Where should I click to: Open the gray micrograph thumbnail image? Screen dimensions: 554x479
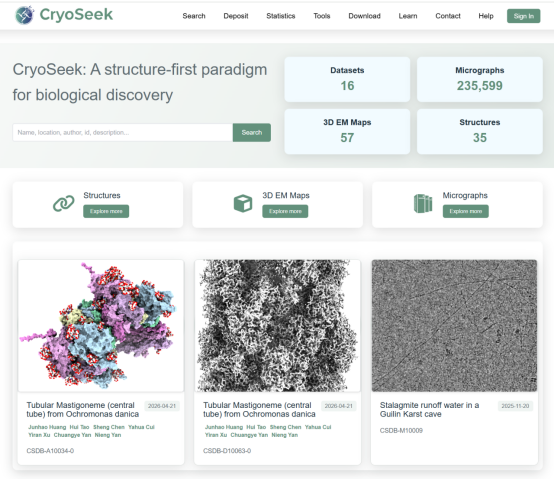(454, 326)
